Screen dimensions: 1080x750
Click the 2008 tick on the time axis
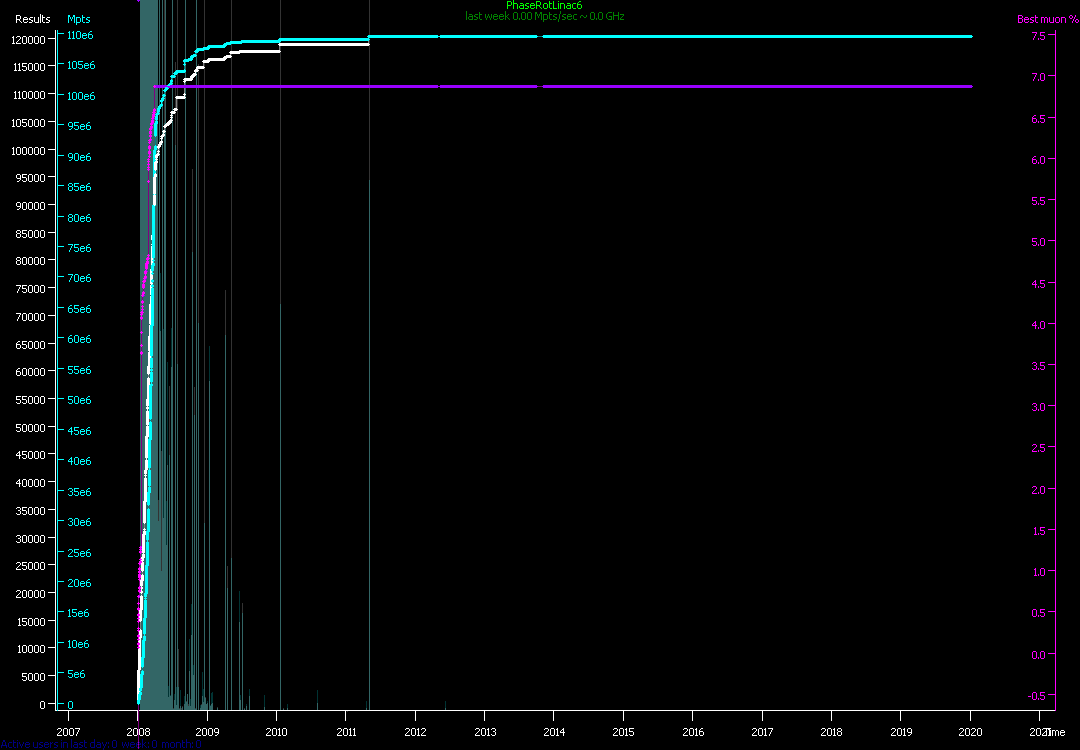point(138,732)
